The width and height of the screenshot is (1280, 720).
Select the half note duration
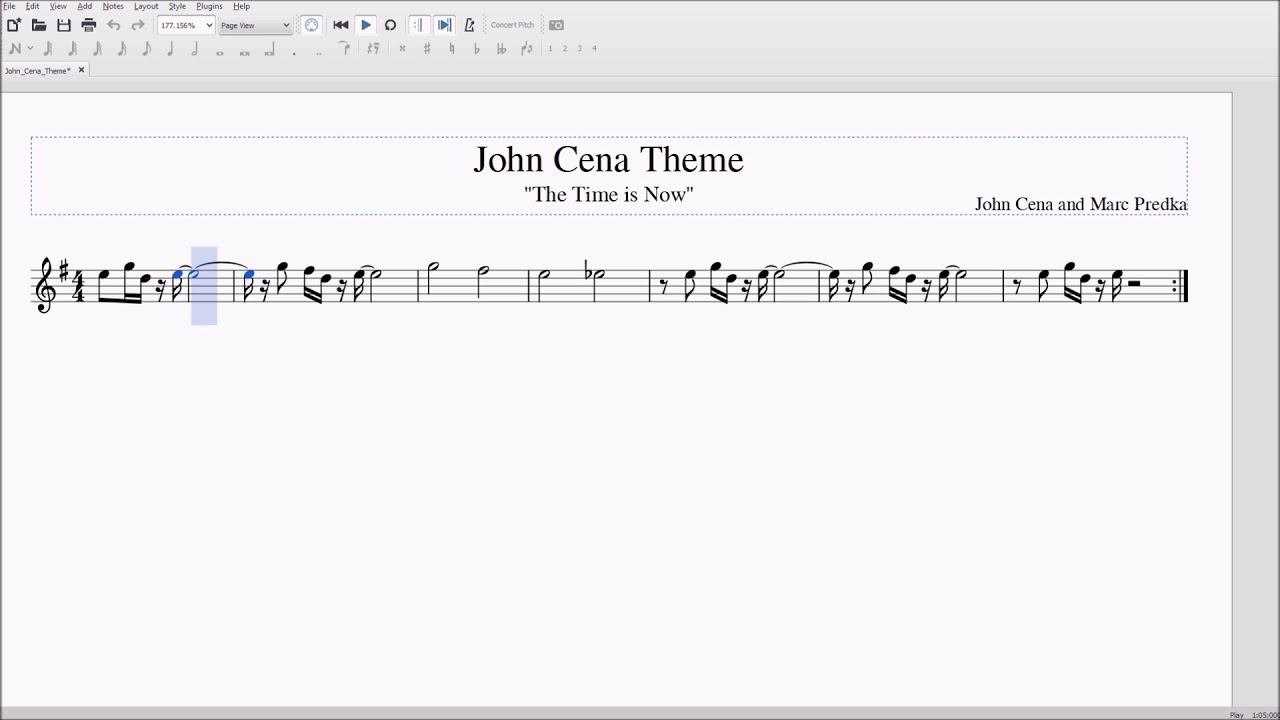(x=195, y=48)
